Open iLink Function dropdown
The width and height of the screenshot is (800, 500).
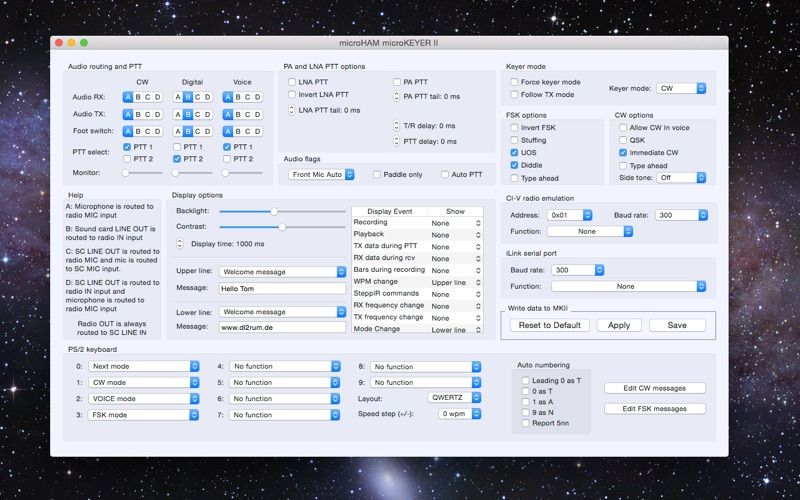point(629,287)
